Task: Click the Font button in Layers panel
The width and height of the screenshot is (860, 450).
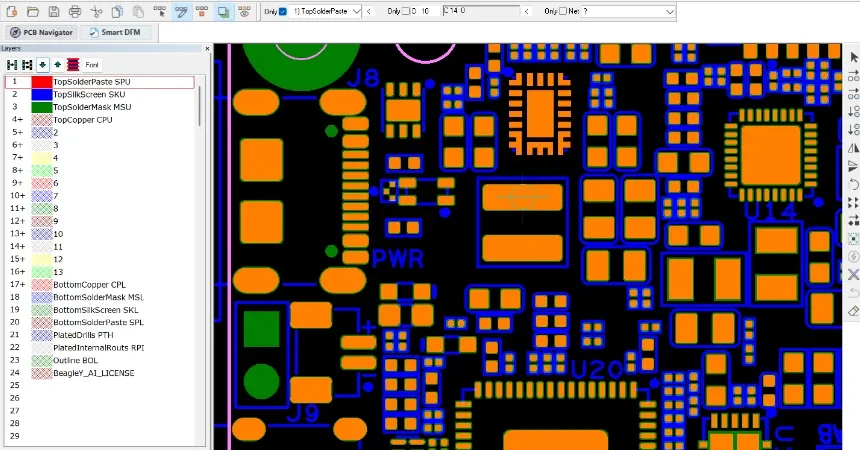Action: pyautogui.click(x=92, y=65)
